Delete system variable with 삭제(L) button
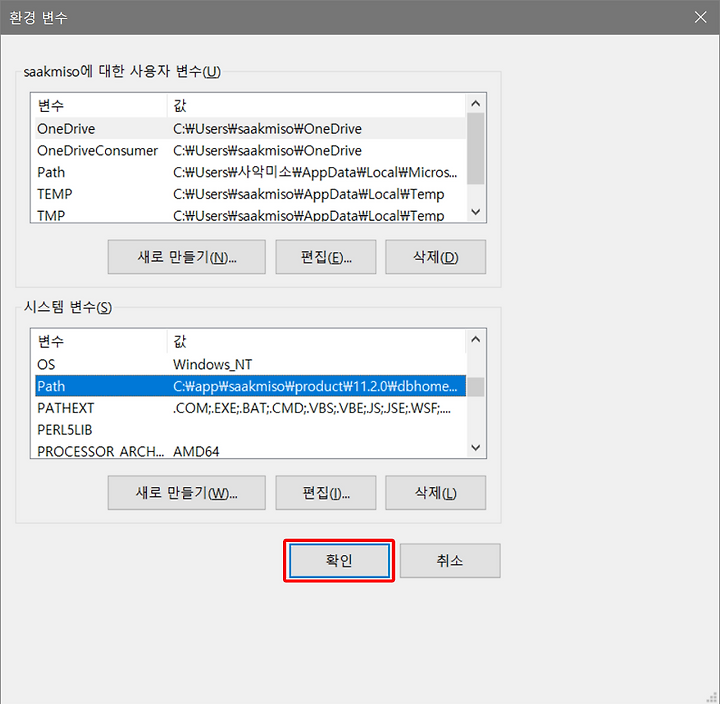This screenshot has height=704, width=720. click(x=435, y=493)
